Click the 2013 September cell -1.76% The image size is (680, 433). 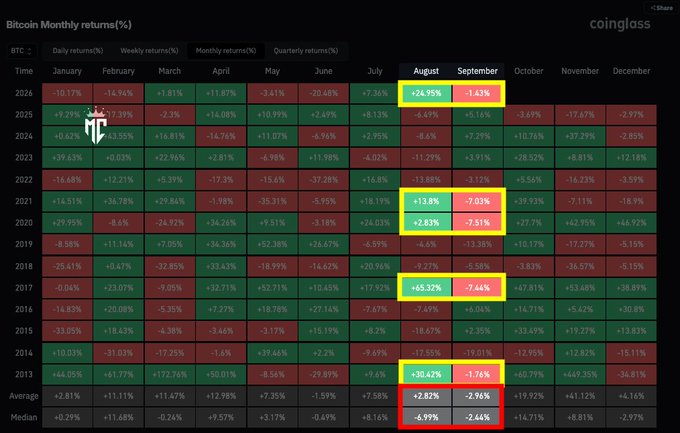pos(477,374)
